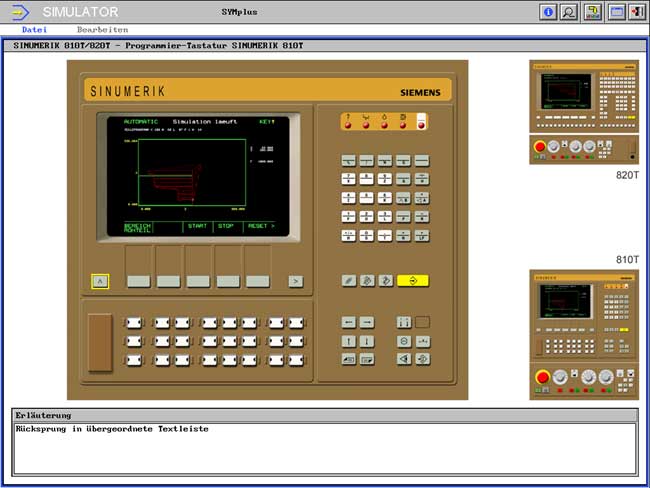Click the left-pointing triangle key
This screenshot has height=488, width=650.
click(x=404, y=359)
